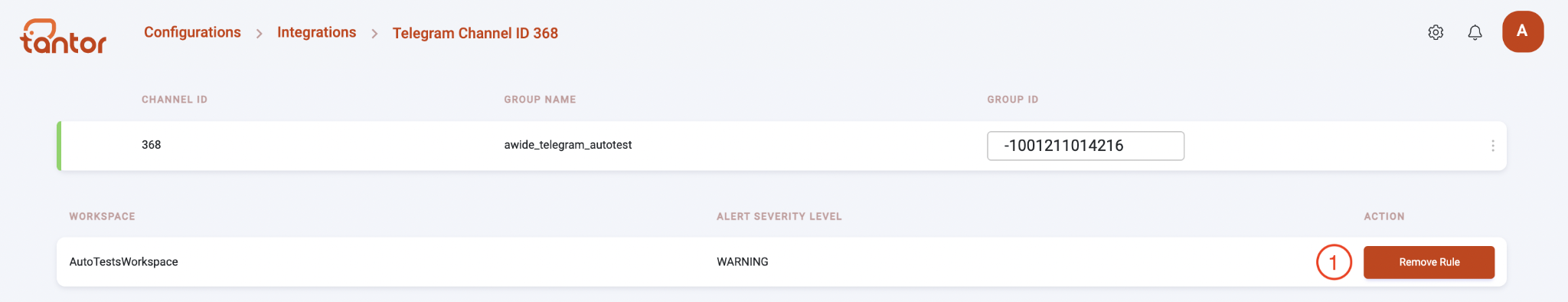This screenshot has width=1568, height=302.
Task: Click the Workspace column header
Action: [102, 217]
